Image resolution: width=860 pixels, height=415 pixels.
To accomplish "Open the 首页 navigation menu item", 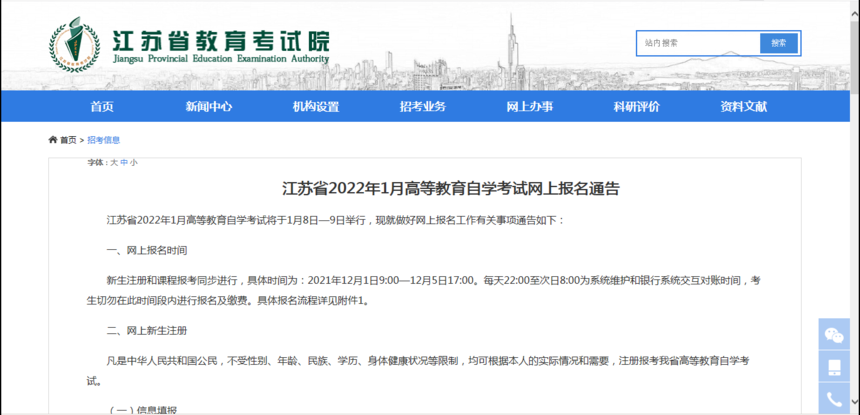I will coord(102,106).
